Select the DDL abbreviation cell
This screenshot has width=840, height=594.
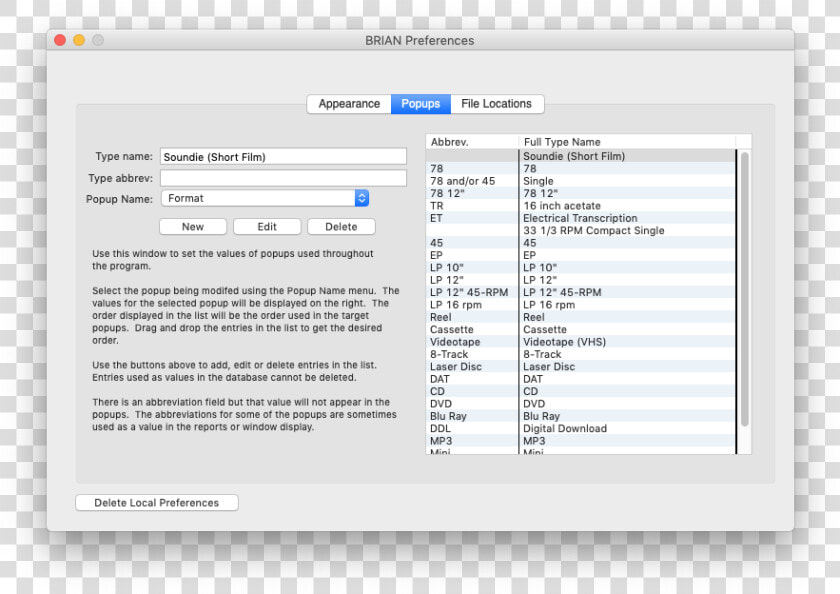point(472,428)
